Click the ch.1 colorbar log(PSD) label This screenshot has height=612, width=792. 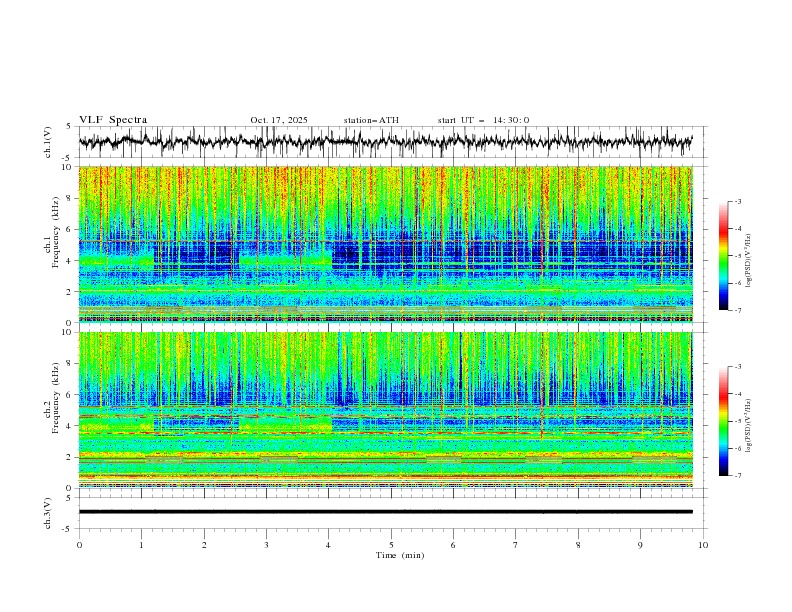point(748,261)
